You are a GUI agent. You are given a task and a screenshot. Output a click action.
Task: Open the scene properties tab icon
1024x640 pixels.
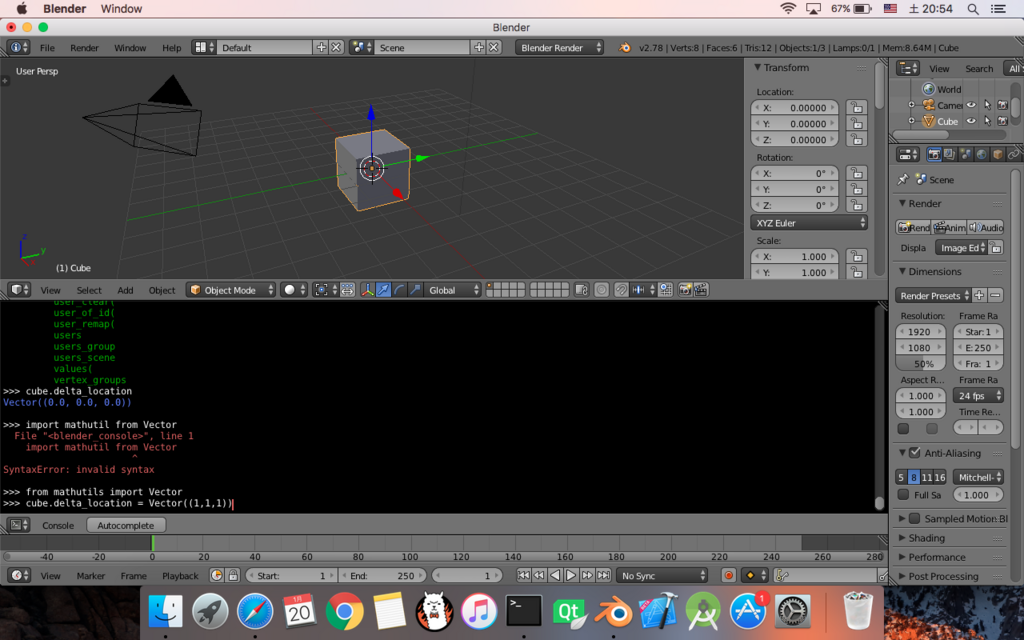tap(965, 155)
